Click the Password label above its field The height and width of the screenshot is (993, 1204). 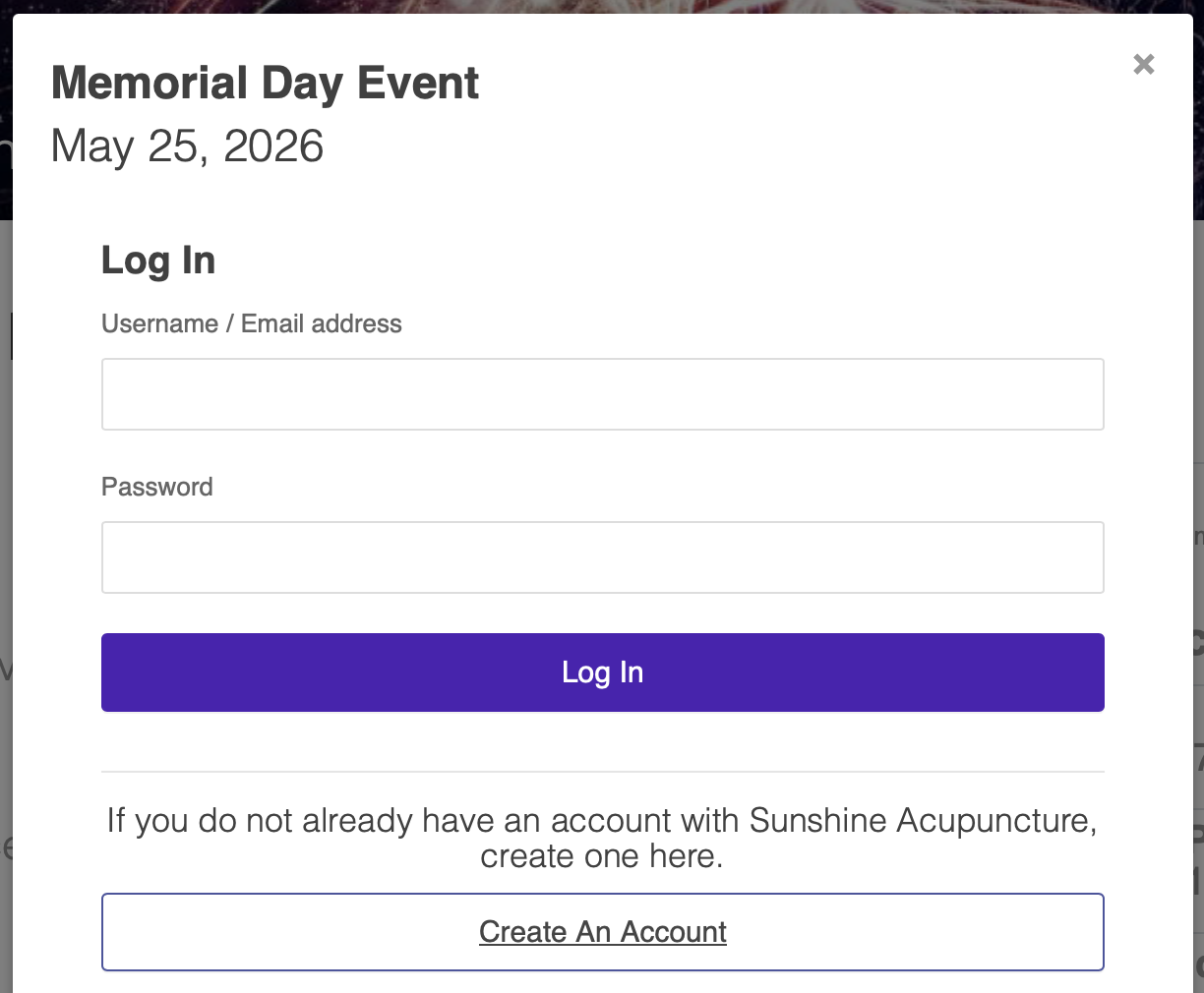[156, 486]
